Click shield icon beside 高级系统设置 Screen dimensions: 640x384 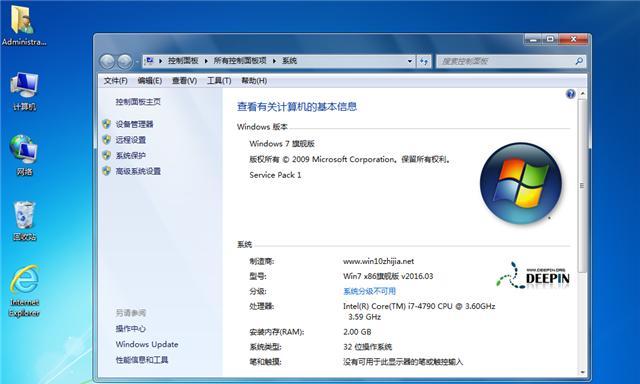point(107,171)
